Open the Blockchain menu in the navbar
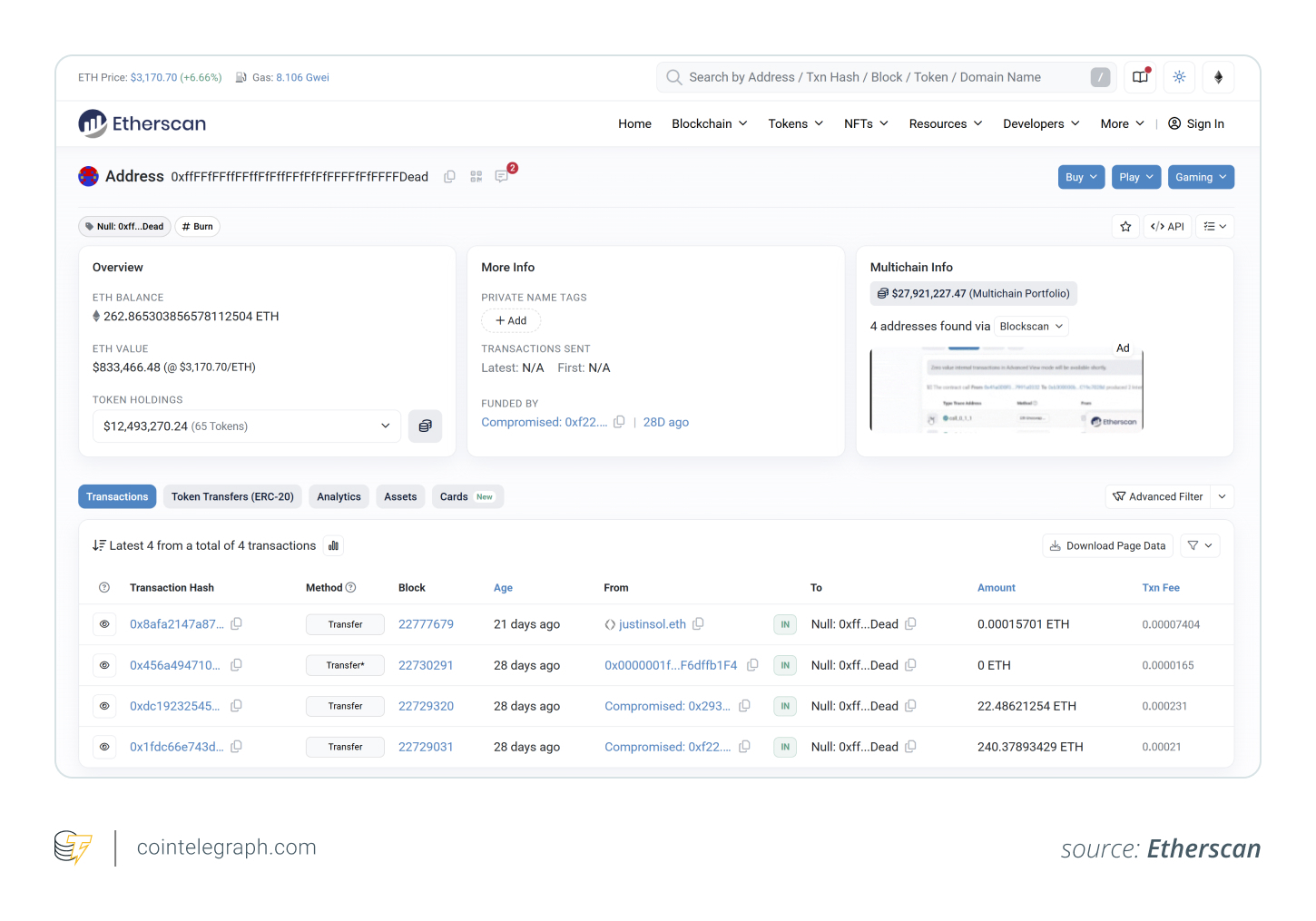The height and width of the screenshot is (921, 1316). tap(709, 123)
